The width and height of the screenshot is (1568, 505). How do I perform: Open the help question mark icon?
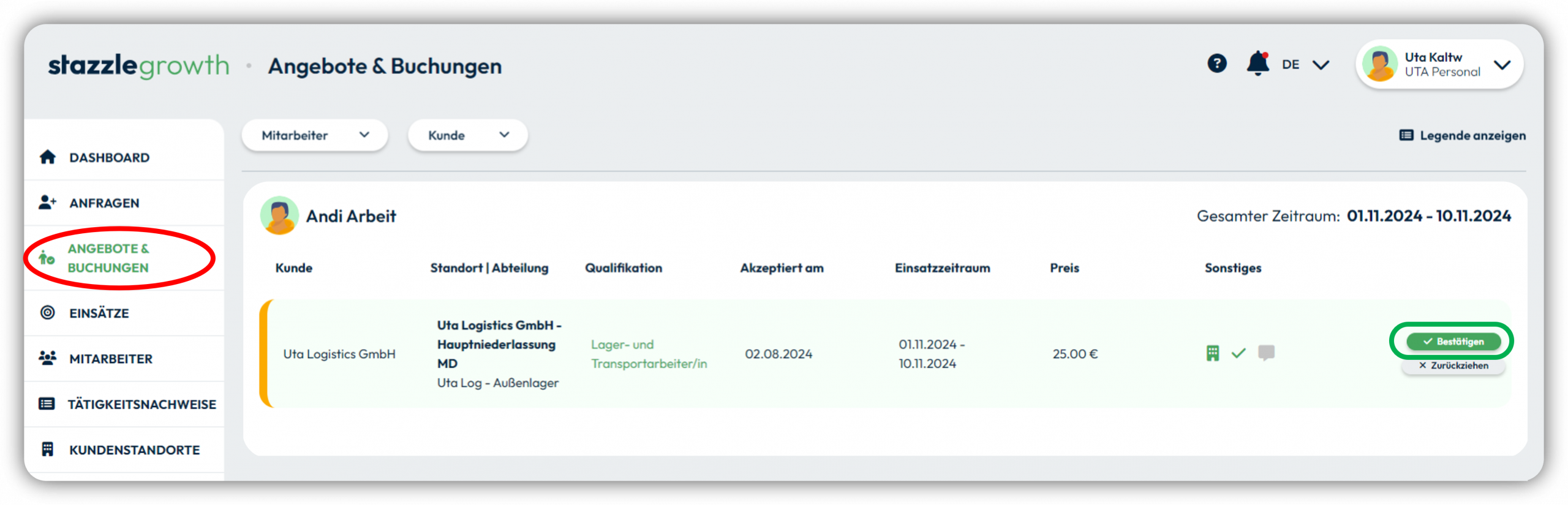1216,64
